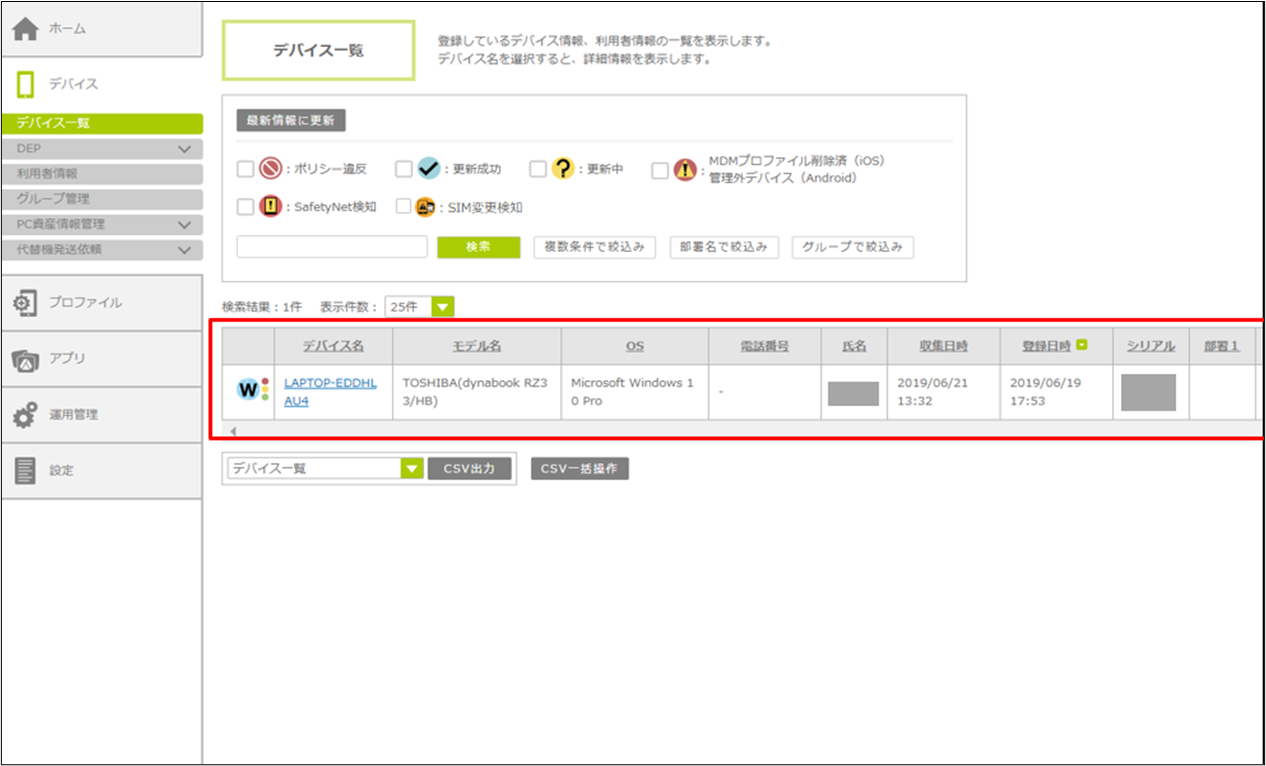Click the device search text field
The height and width of the screenshot is (766, 1266).
(x=332, y=247)
